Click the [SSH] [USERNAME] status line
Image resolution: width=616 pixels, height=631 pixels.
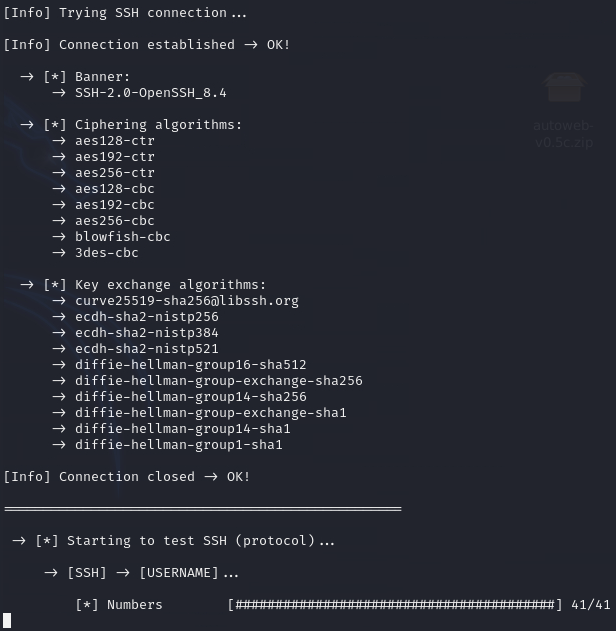click(x=141, y=573)
